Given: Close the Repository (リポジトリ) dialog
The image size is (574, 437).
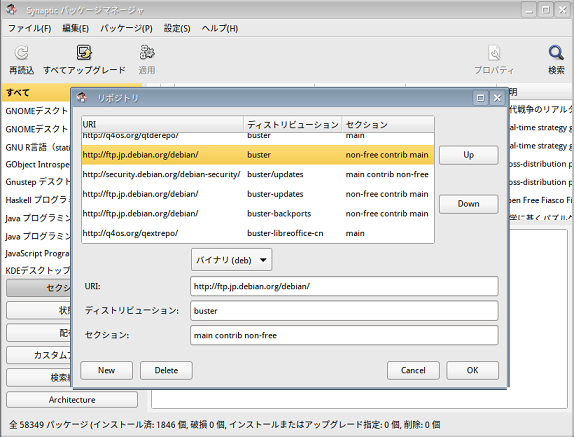Looking at the screenshot, I should 497,98.
